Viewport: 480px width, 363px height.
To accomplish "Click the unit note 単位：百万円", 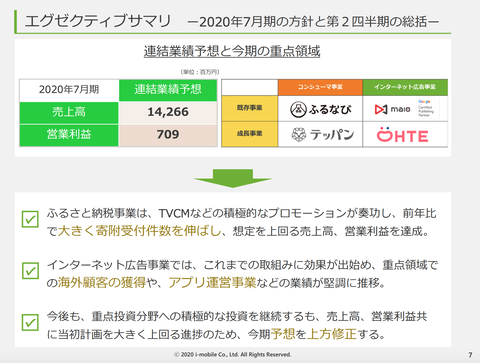I will pos(200,72).
